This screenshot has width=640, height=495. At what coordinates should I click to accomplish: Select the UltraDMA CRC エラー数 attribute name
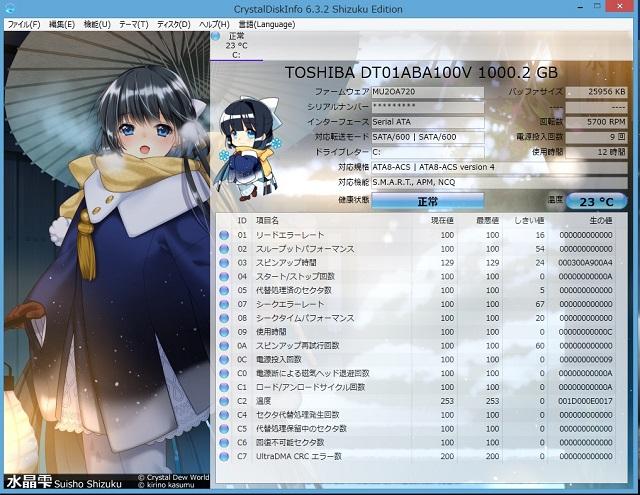point(299,457)
